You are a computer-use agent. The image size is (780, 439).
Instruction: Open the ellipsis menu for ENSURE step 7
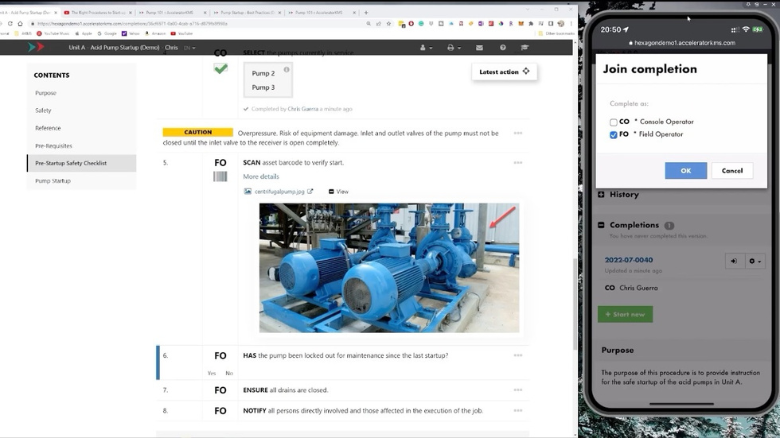pyautogui.click(x=518, y=390)
